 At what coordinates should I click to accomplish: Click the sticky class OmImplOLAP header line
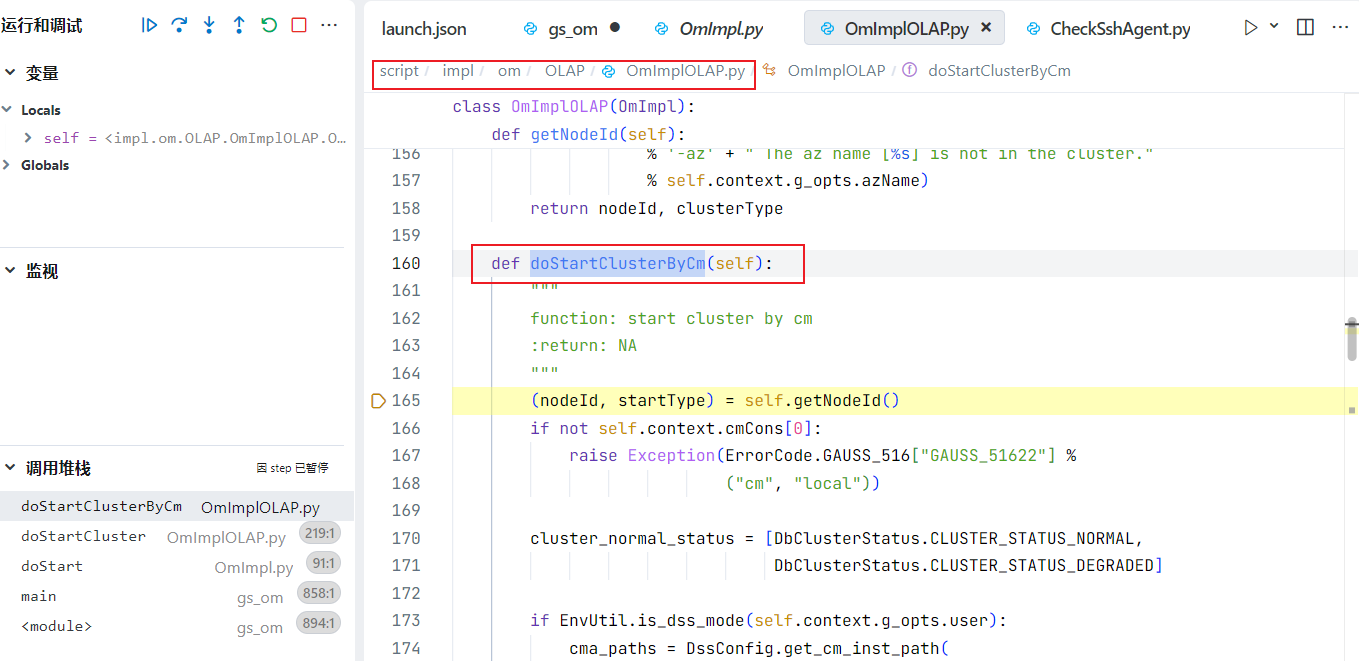tap(573, 107)
